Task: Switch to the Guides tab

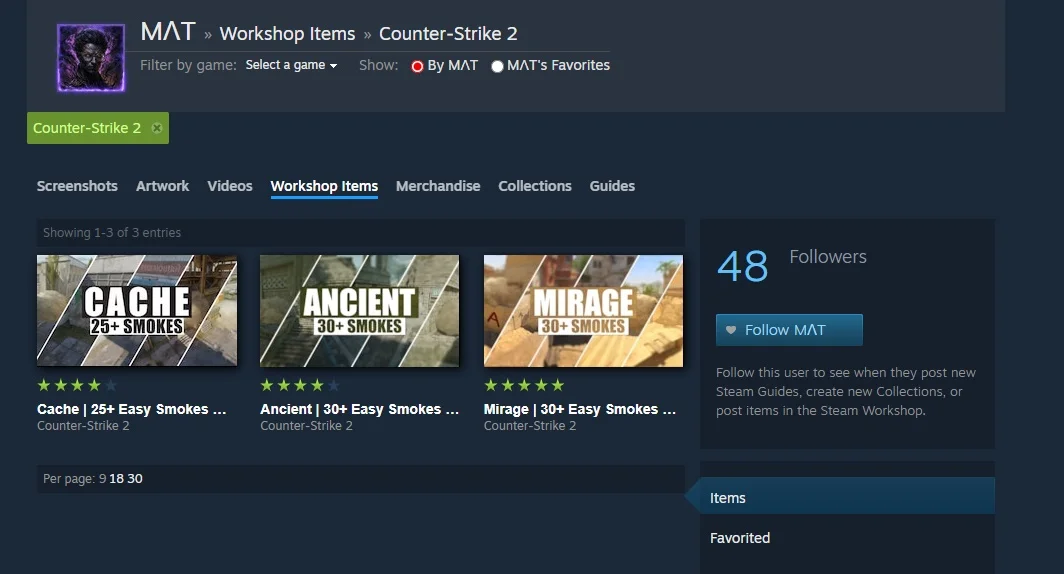Action: pos(612,186)
